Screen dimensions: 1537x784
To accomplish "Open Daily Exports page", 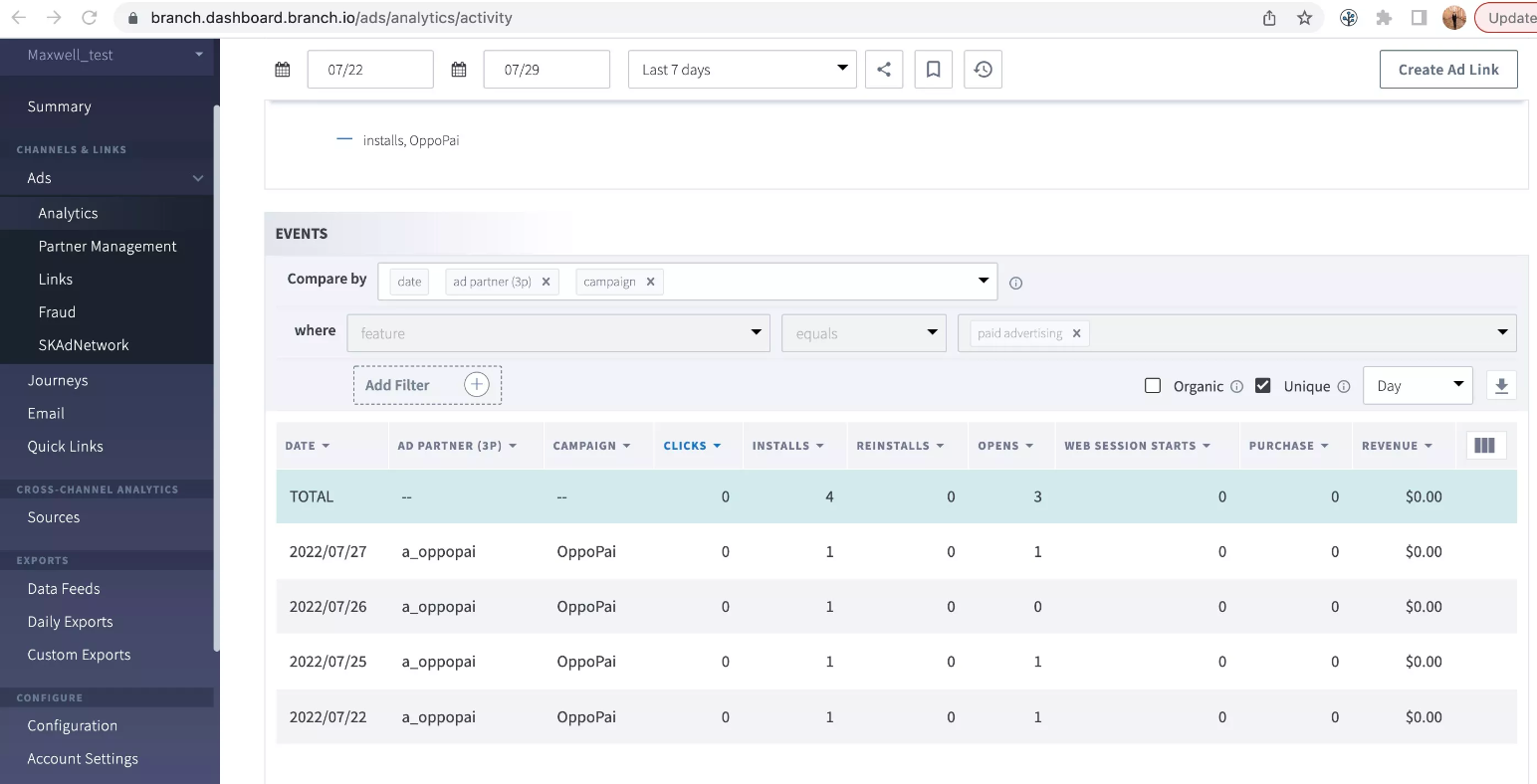I will [71, 622].
